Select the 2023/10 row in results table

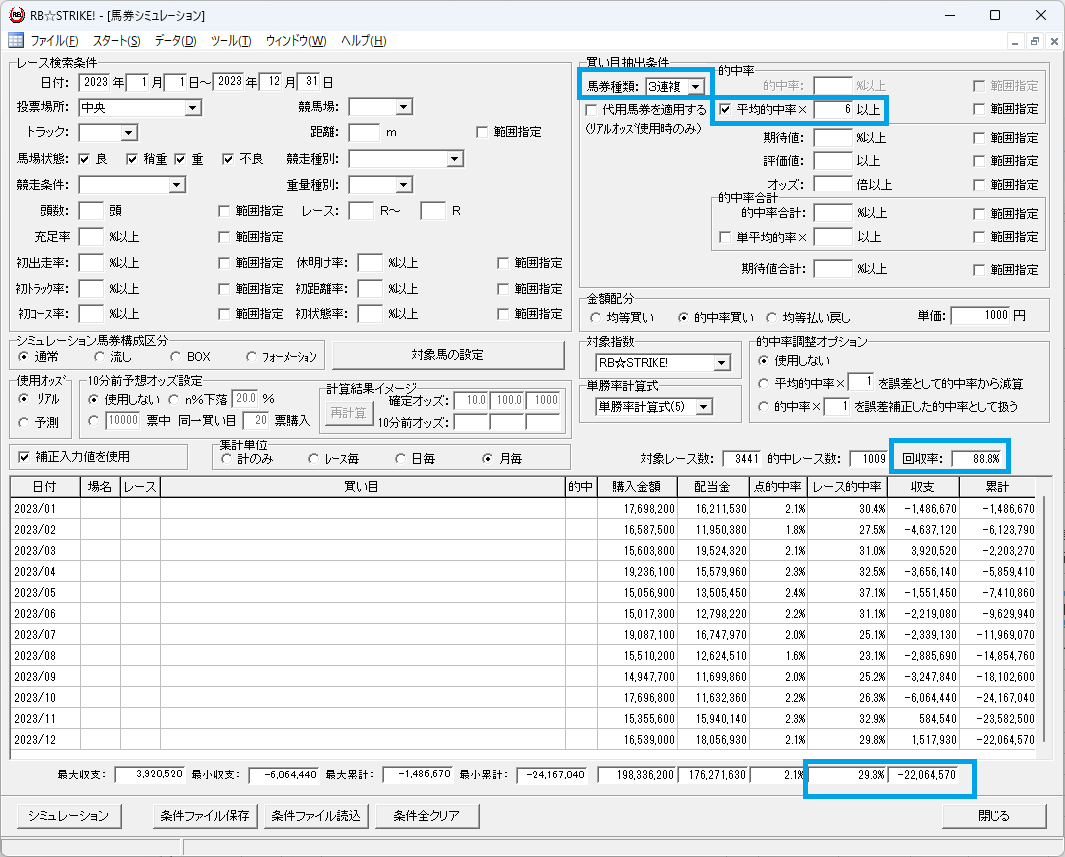(523, 697)
